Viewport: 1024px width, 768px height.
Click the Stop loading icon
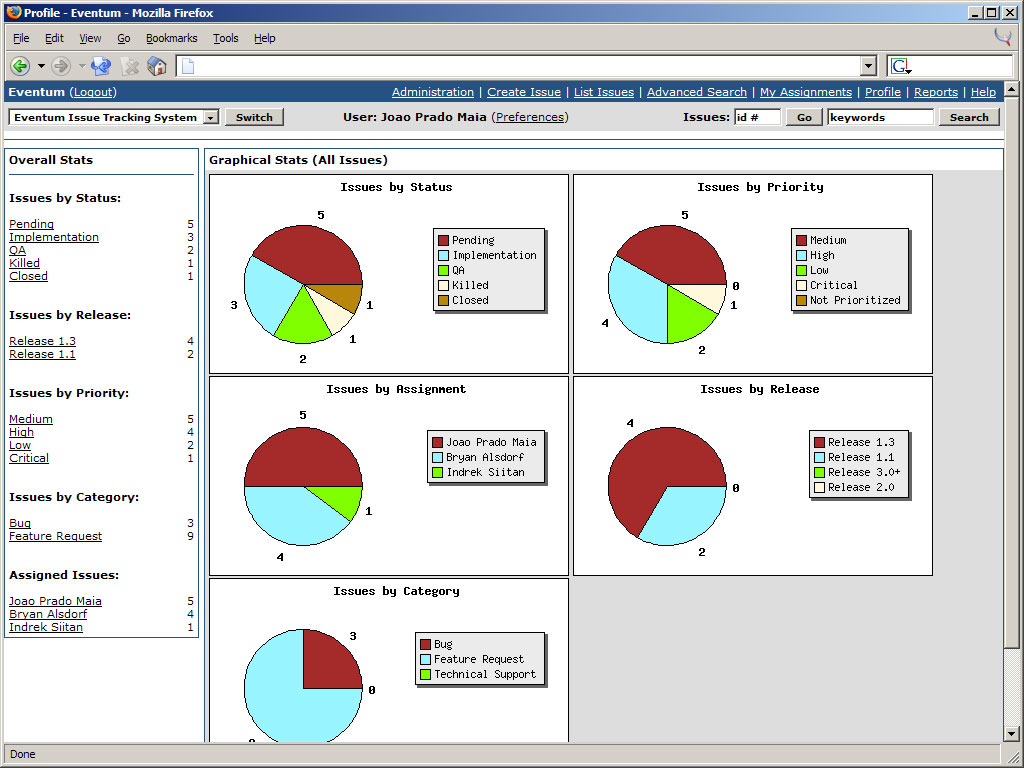pos(130,66)
